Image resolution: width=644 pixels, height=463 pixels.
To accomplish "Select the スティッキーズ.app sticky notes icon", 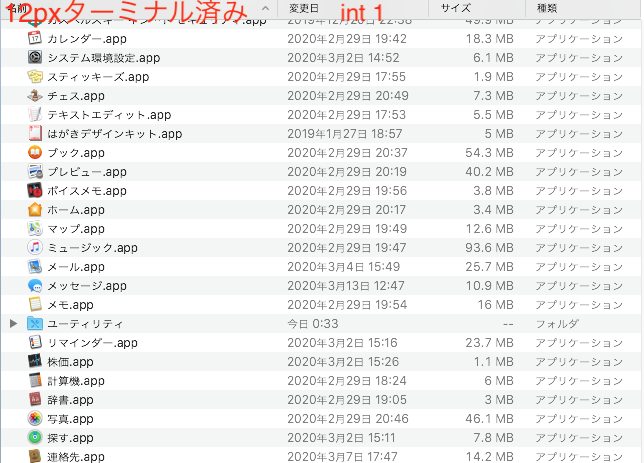I will click(x=35, y=76).
